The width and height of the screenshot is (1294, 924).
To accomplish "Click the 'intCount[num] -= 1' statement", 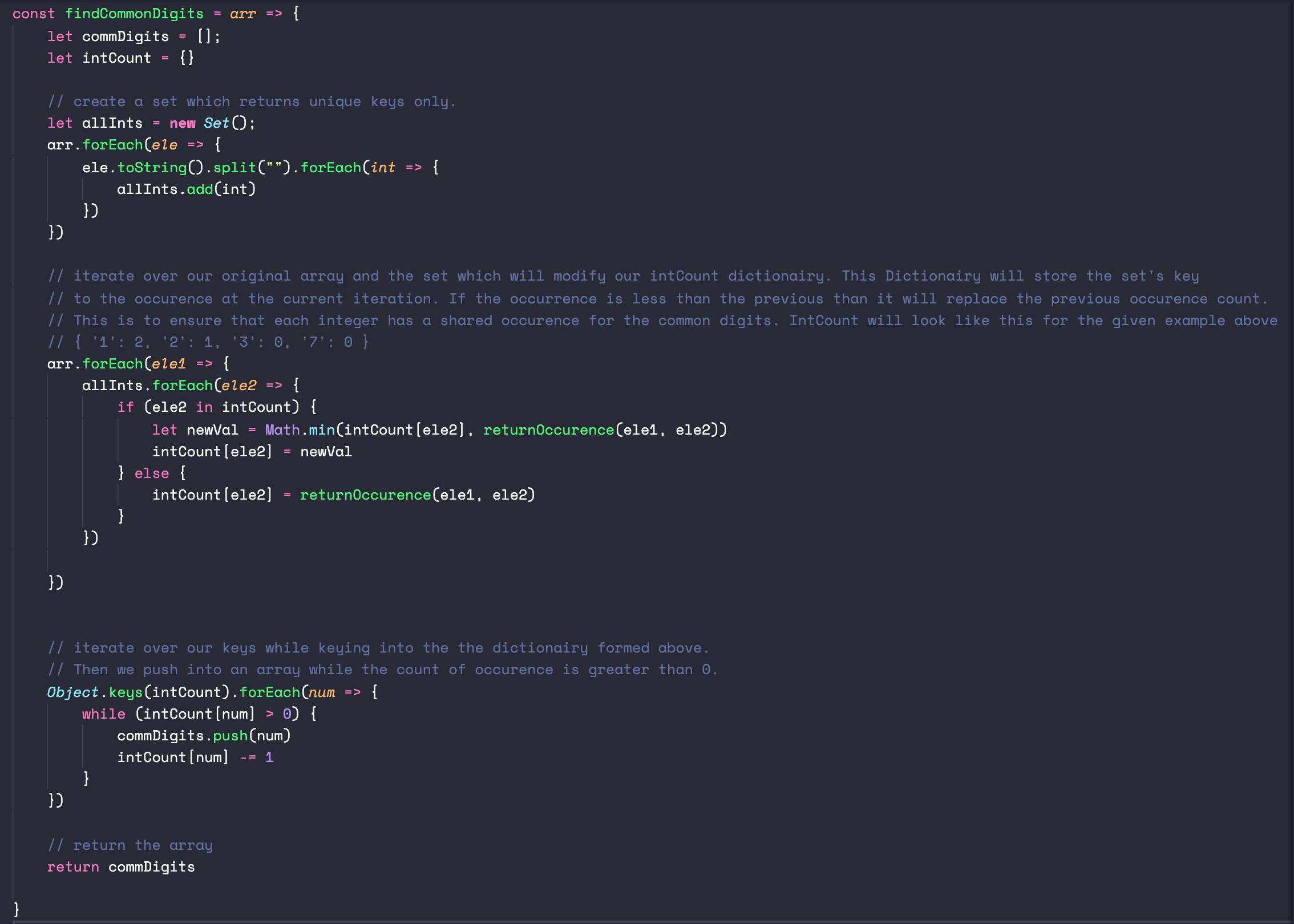I will click(195, 757).
